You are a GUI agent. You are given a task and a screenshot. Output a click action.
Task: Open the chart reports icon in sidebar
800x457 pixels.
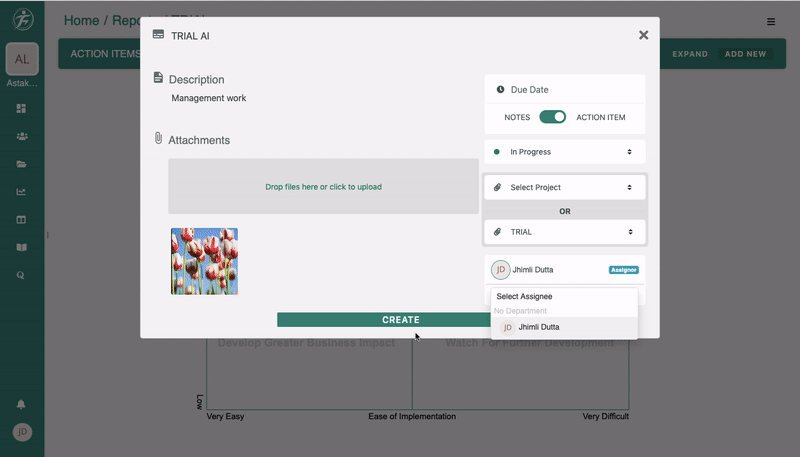(21, 192)
